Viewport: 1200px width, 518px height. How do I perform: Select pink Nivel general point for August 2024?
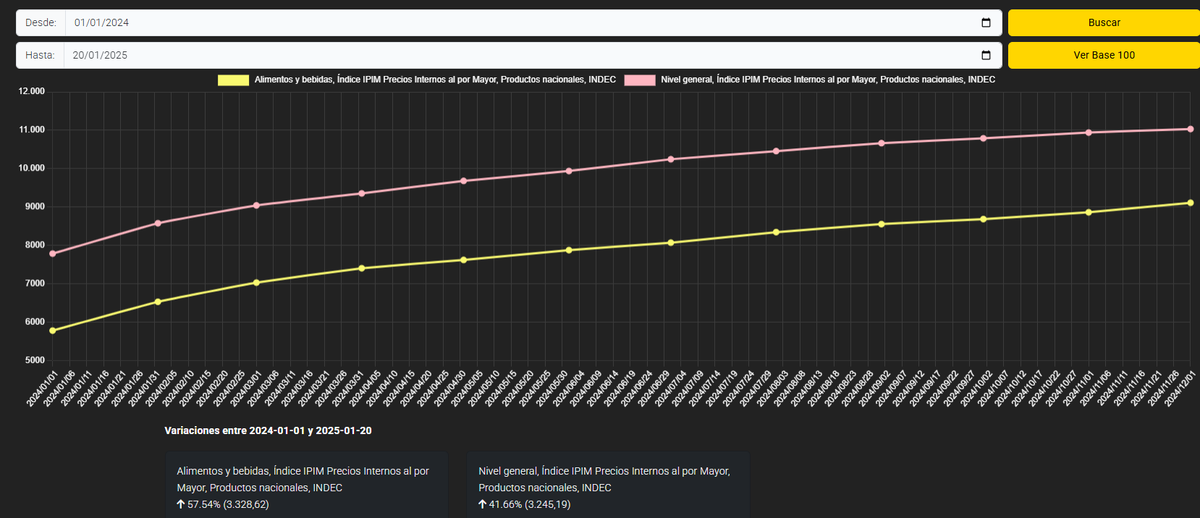[776, 151]
